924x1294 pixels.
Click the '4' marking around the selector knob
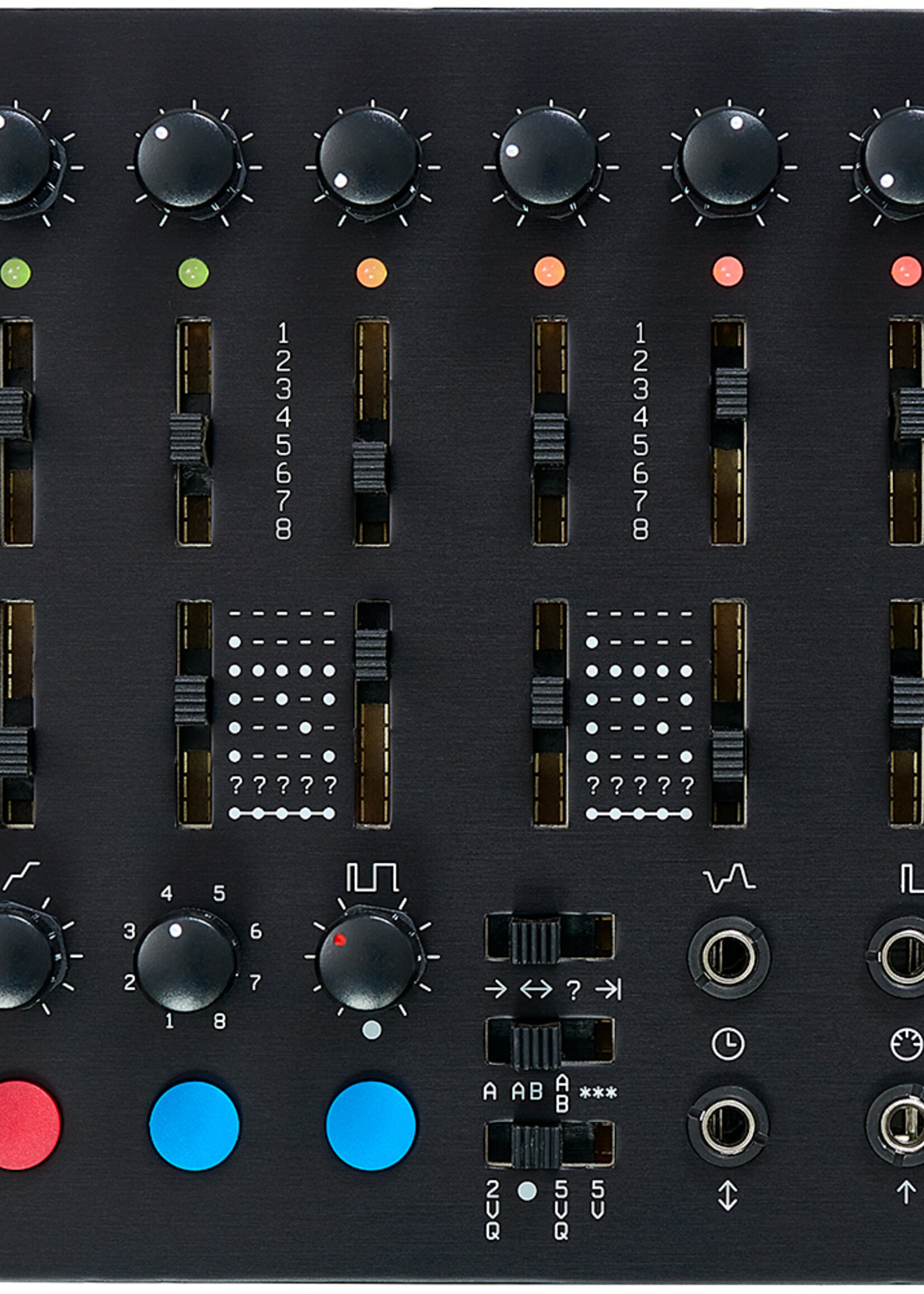166,893
